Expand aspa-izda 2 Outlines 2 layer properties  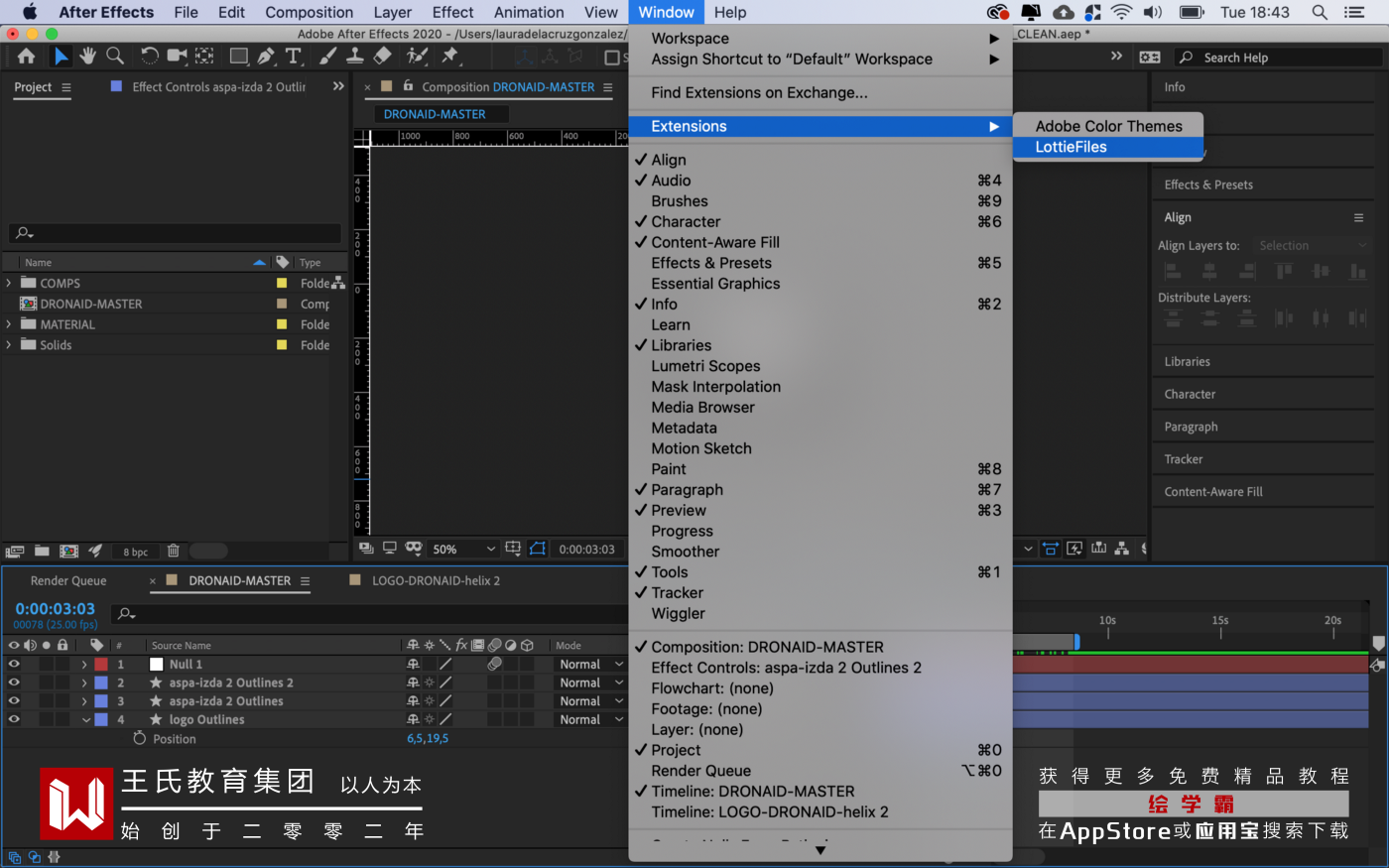point(84,682)
